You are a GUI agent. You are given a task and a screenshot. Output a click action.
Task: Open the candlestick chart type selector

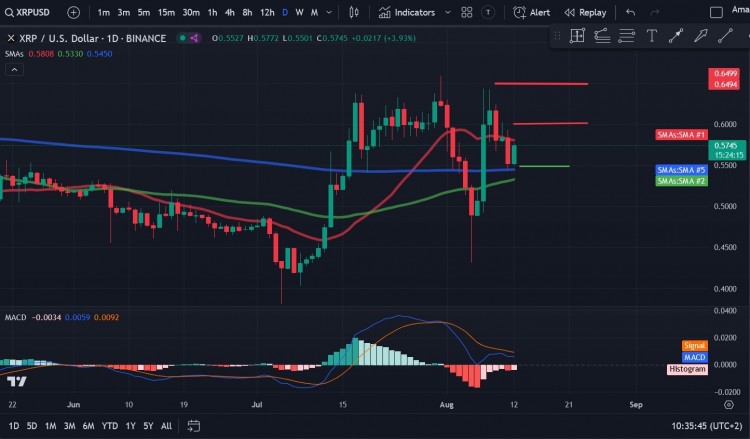click(x=354, y=12)
